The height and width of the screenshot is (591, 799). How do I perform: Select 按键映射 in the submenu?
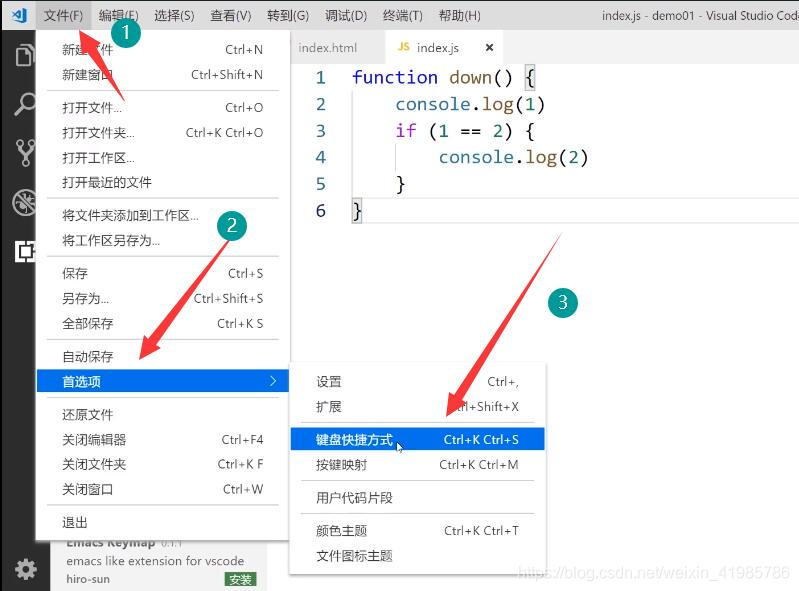coord(417,465)
